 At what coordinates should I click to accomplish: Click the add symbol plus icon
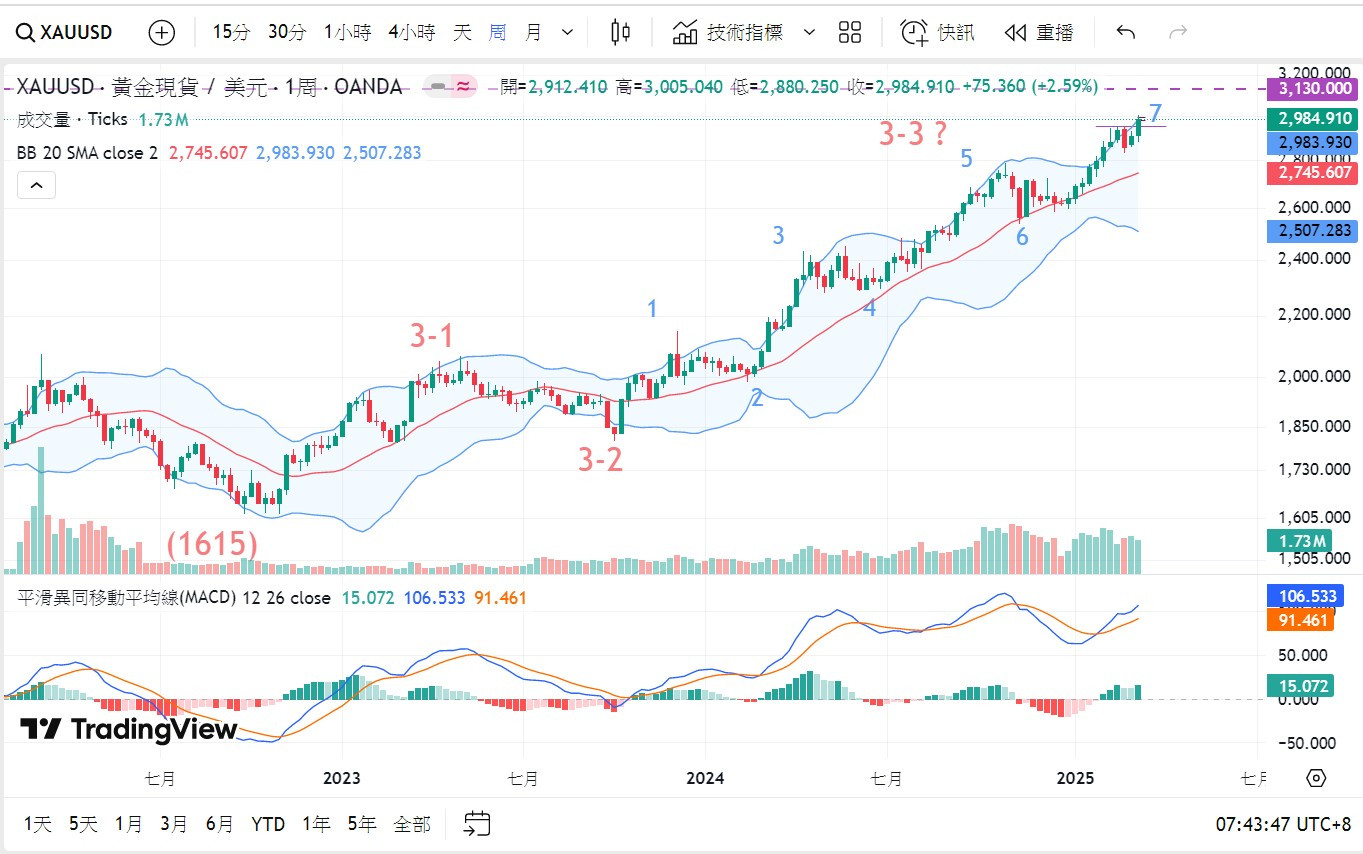(161, 32)
